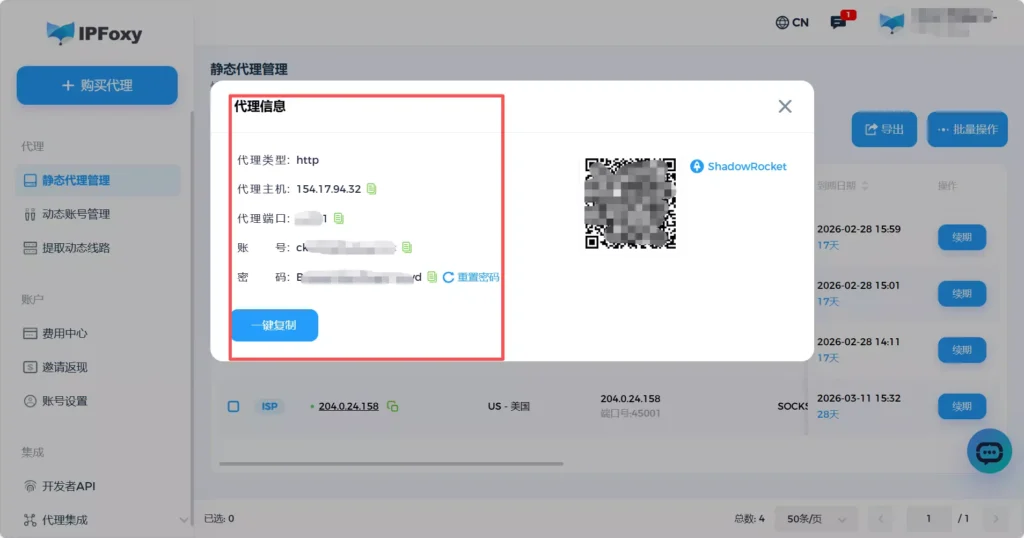Image resolution: width=1024 pixels, height=538 pixels.
Task: Copy the proxy host 154.17.94.32 icon
Action: click(372, 189)
